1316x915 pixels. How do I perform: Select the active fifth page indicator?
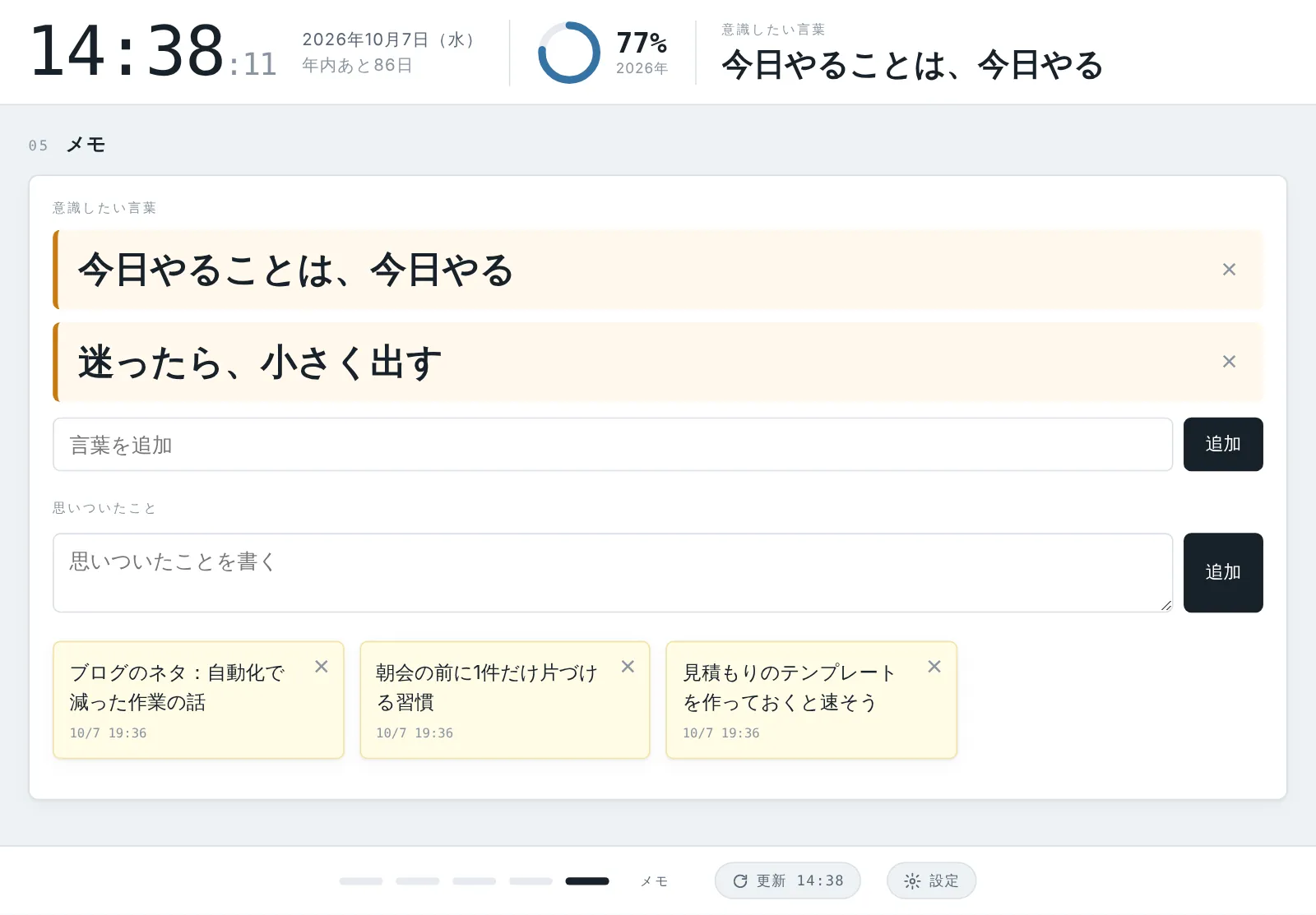587,881
